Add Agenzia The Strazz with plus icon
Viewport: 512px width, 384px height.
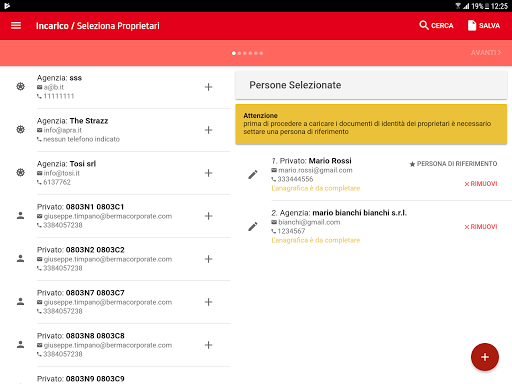click(x=209, y=130)
